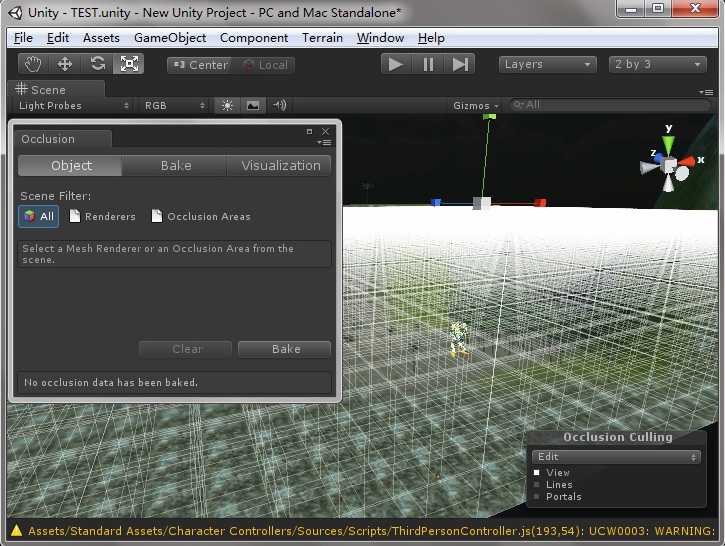
Task: Open the Window menu
Action: pyautogui.click(x=381, y=38)
